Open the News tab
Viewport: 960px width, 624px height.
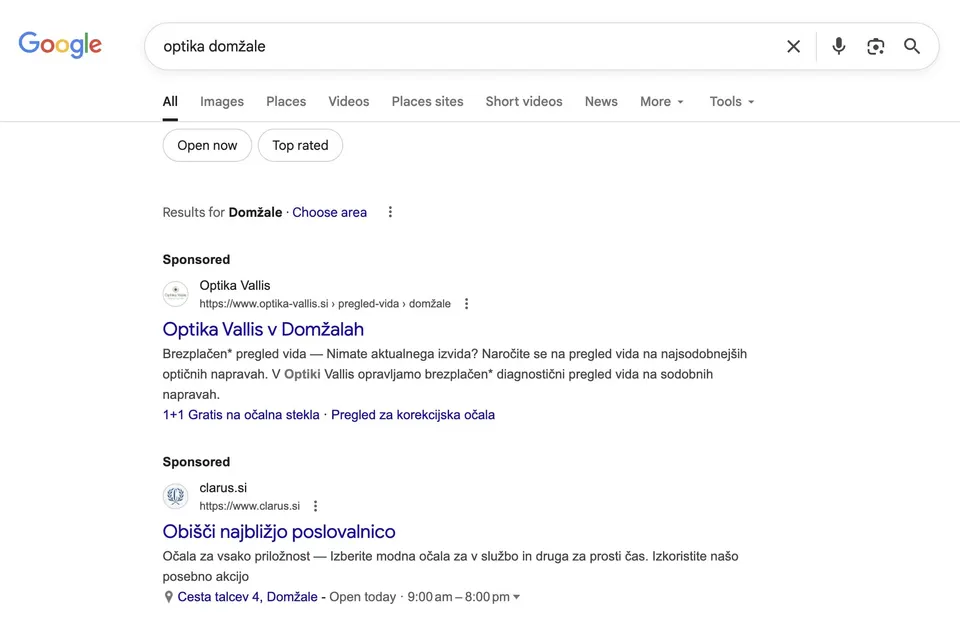tap(601, 102)
